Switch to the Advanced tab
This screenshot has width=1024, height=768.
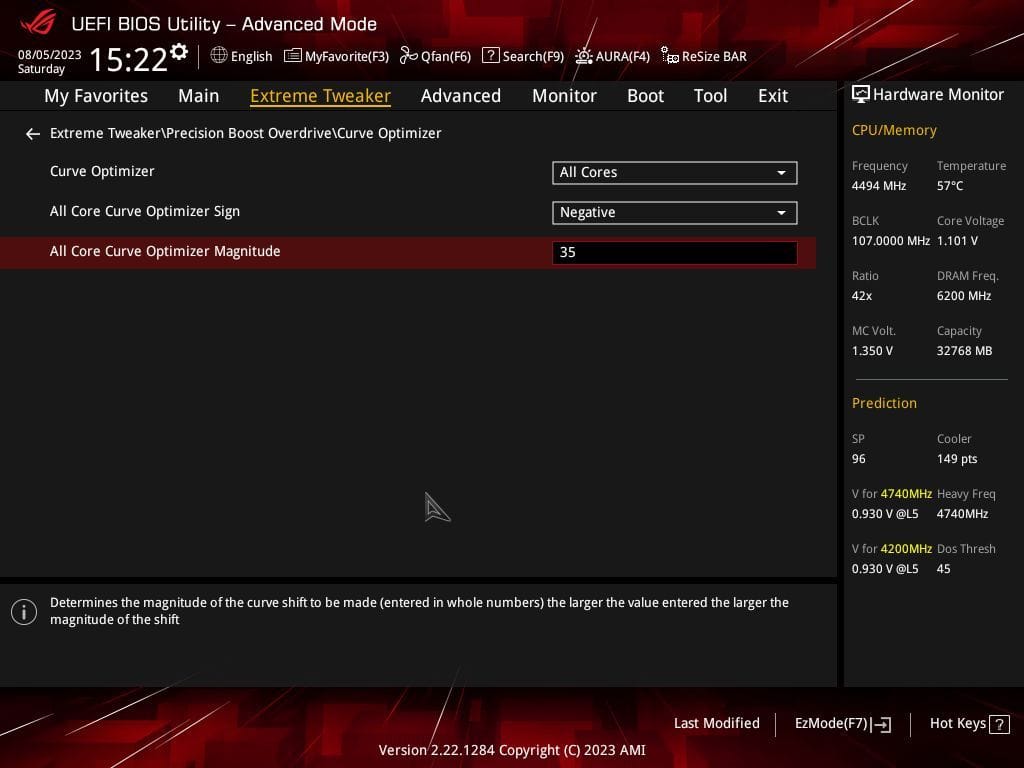[x=460, y=95]
